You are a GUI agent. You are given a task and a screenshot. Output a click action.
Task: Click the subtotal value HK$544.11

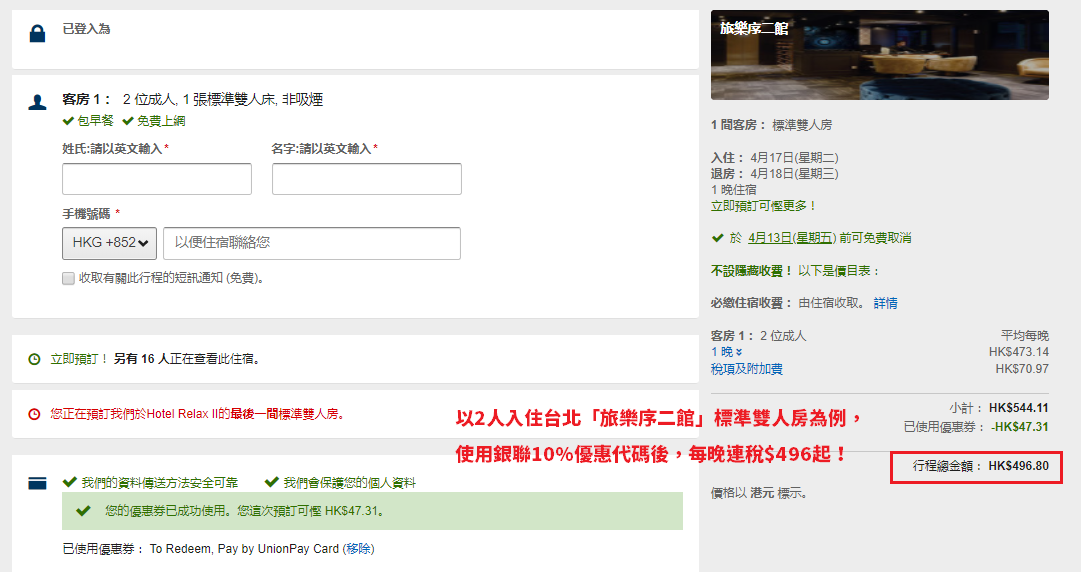[x=1018, y=408]
